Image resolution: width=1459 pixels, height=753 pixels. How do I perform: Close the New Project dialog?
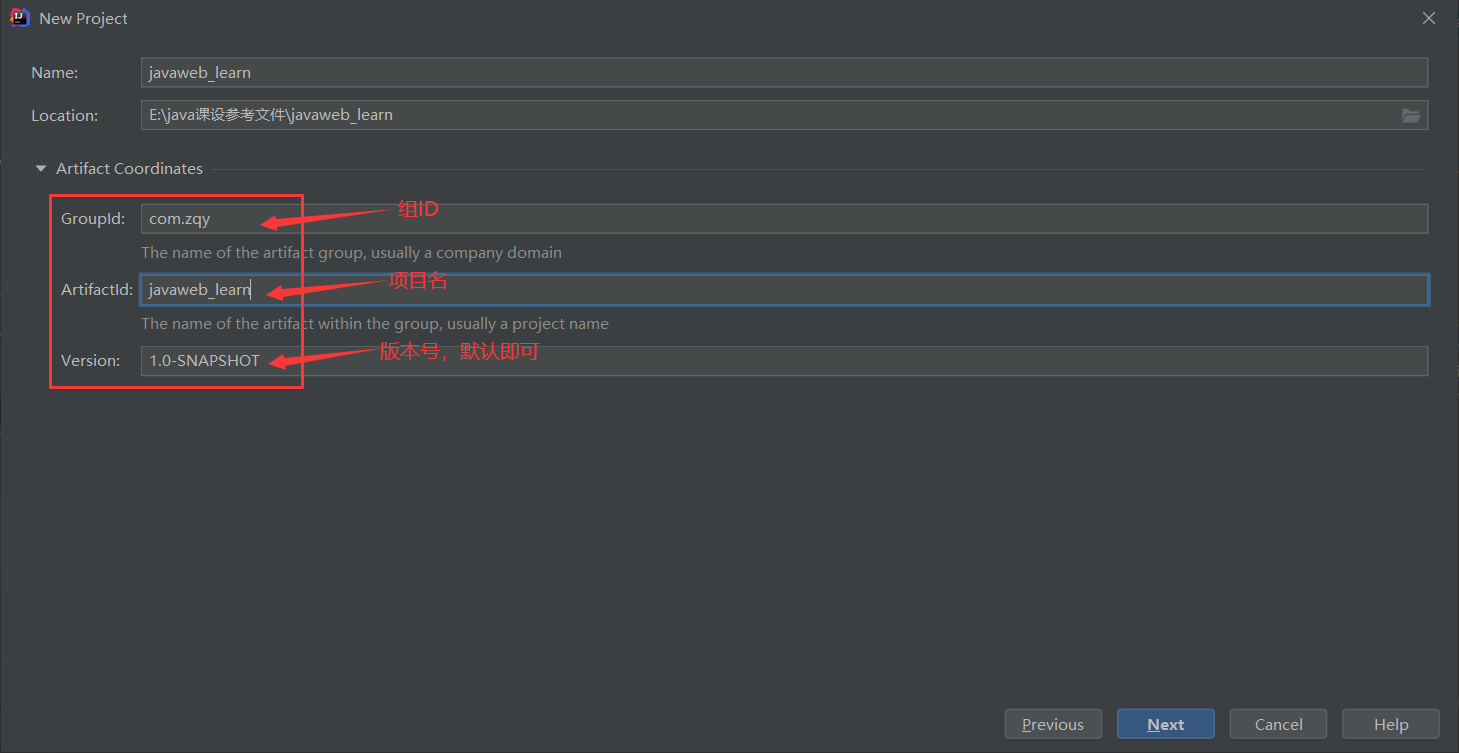tap(1430, 18)
